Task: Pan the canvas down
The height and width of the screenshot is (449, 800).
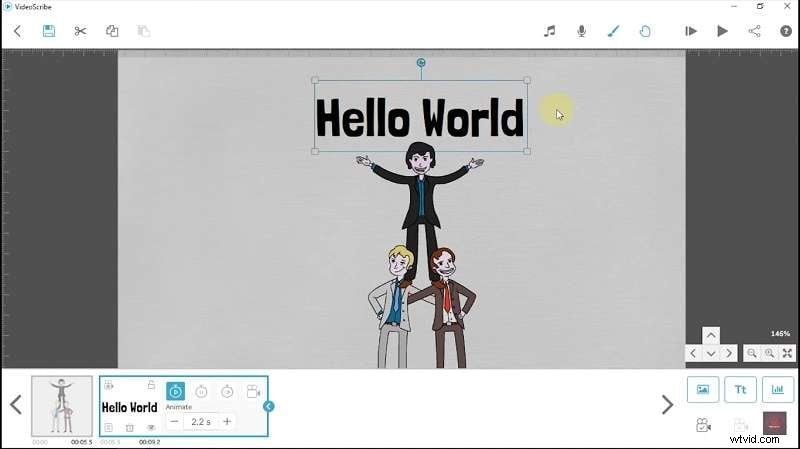Action: [x=711, y=353]
